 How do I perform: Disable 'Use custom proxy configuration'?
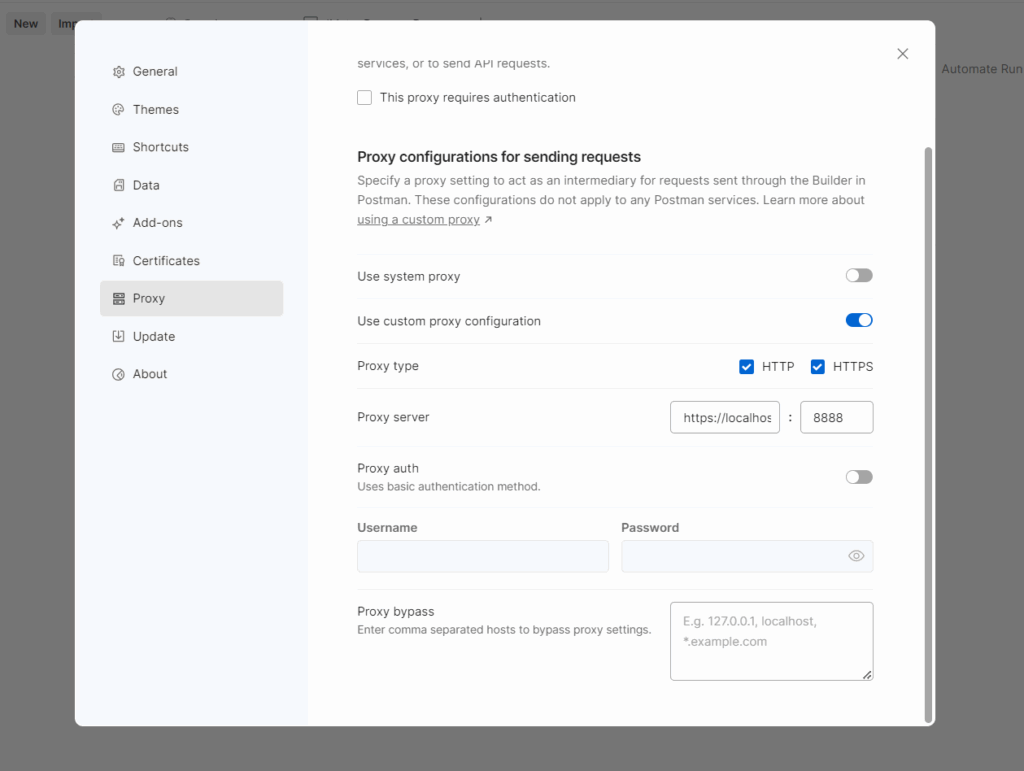(x=858, y=319)
